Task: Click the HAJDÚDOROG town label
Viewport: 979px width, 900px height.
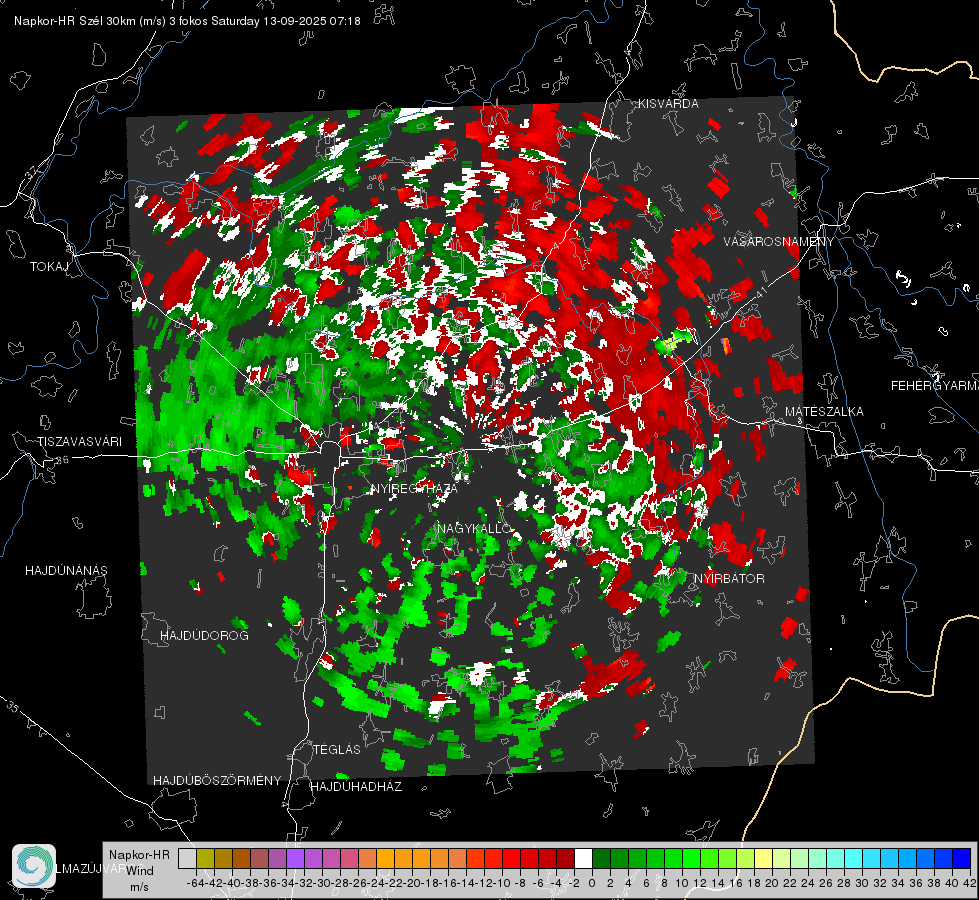Action: 204,635
